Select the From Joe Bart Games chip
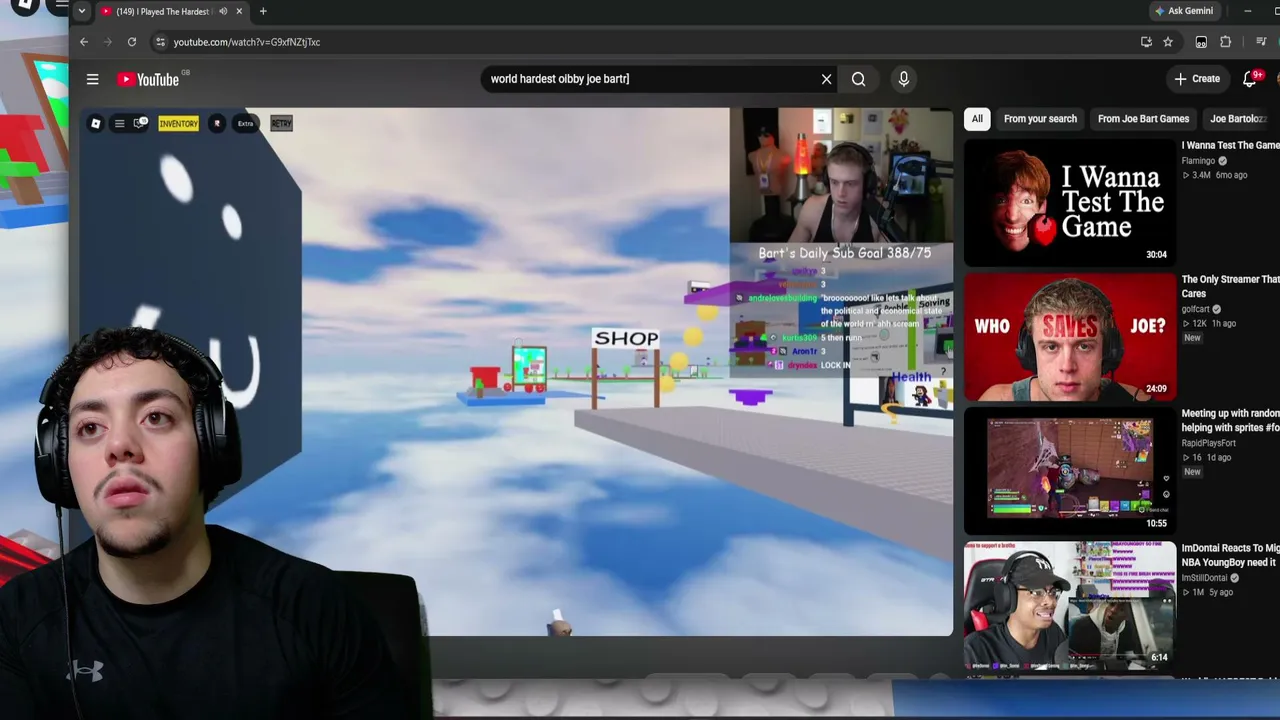 tap(1143, 119)
